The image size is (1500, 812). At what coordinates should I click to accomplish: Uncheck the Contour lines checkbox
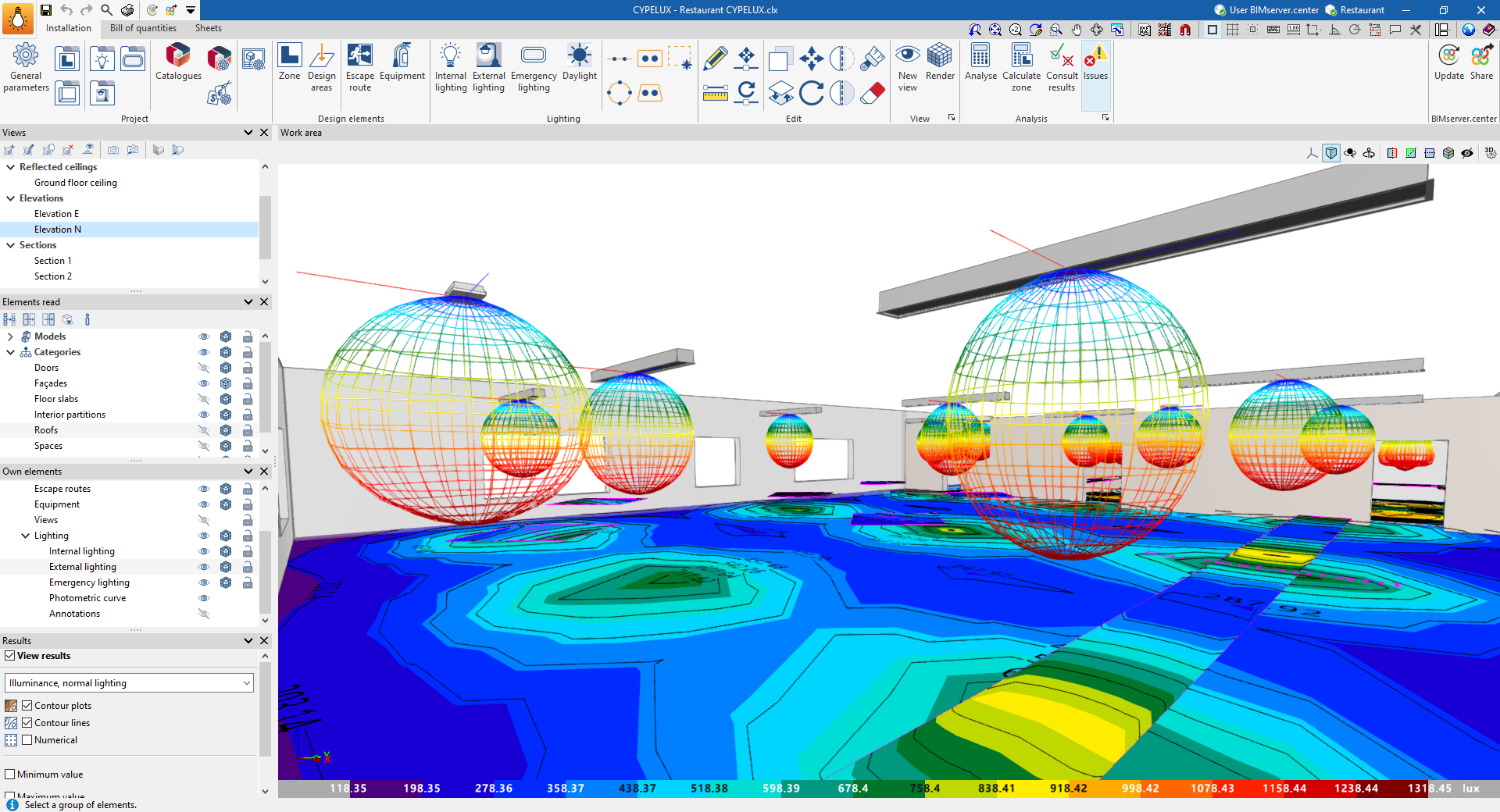click(27, 723)
